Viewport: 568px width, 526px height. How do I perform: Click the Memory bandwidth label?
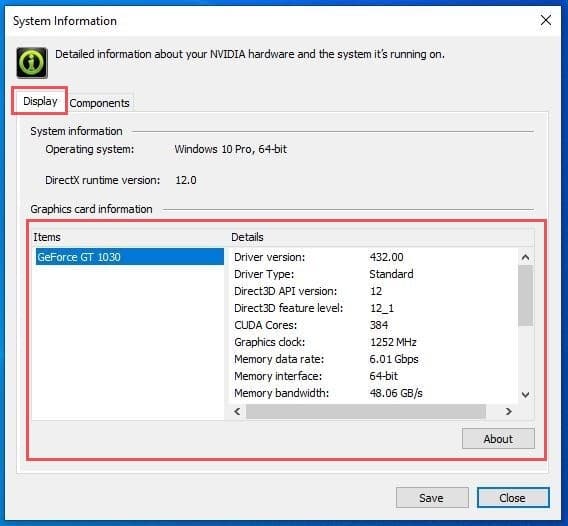coord(281,393)
